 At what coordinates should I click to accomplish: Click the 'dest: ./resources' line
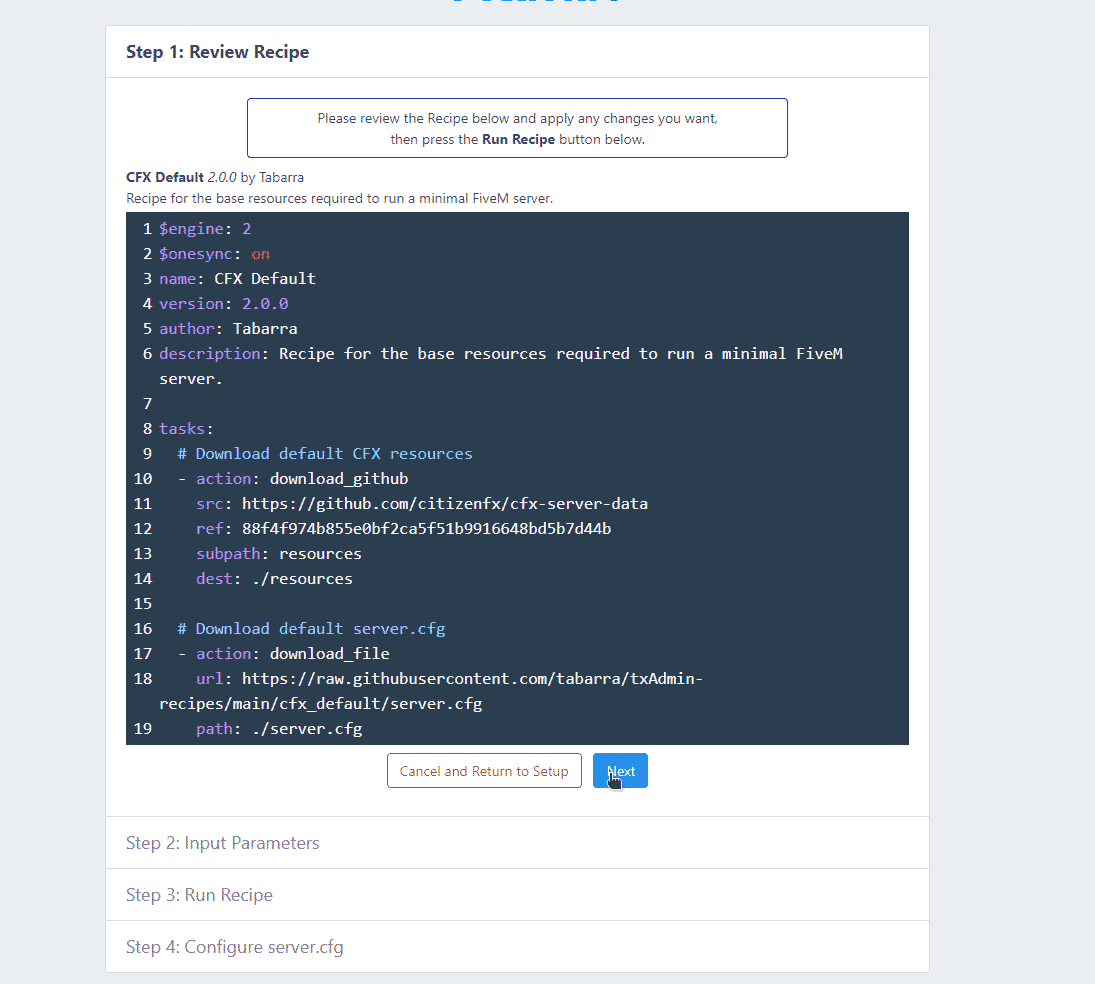(274, 579)
